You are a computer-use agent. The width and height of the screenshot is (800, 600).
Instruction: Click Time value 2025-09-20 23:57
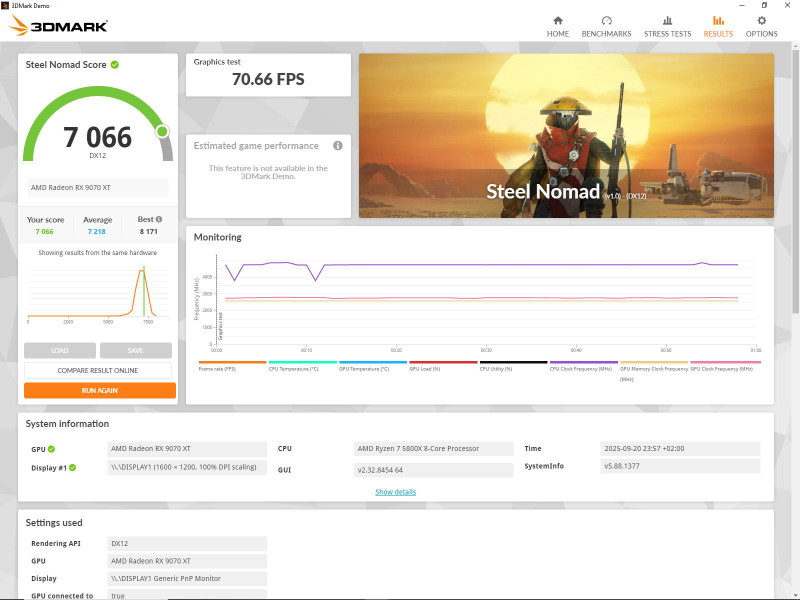(x=680, y=449)
